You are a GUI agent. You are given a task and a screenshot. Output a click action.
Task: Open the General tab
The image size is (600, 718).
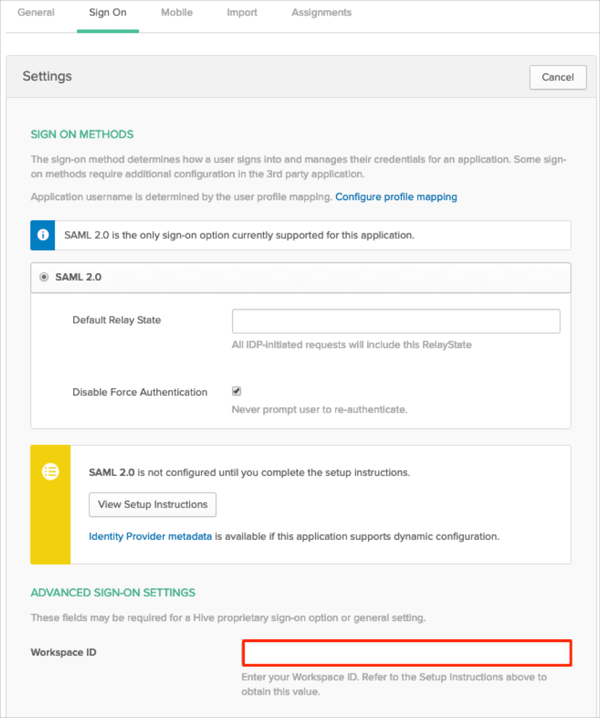pos(36,13)
